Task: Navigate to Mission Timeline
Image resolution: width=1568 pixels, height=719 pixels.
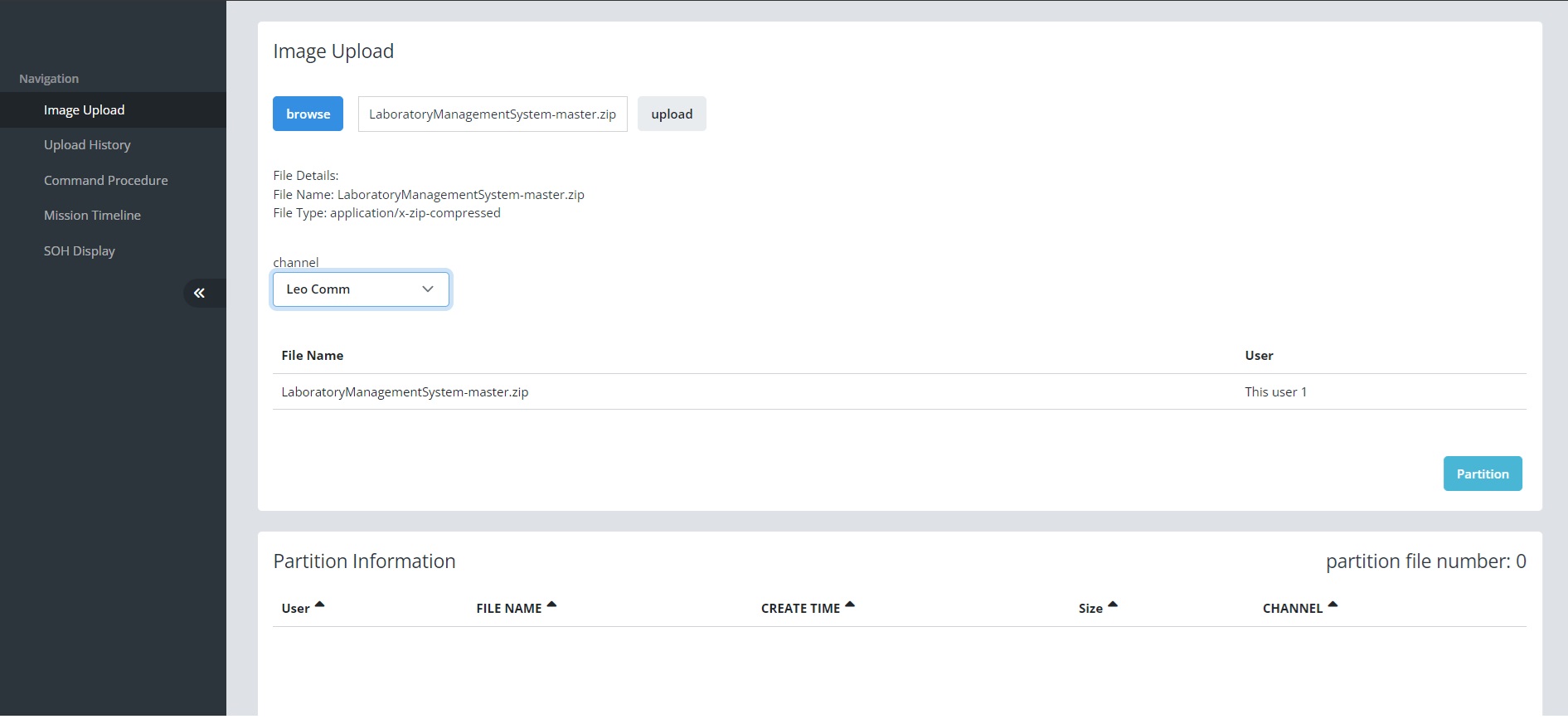Action: point(92,216)
